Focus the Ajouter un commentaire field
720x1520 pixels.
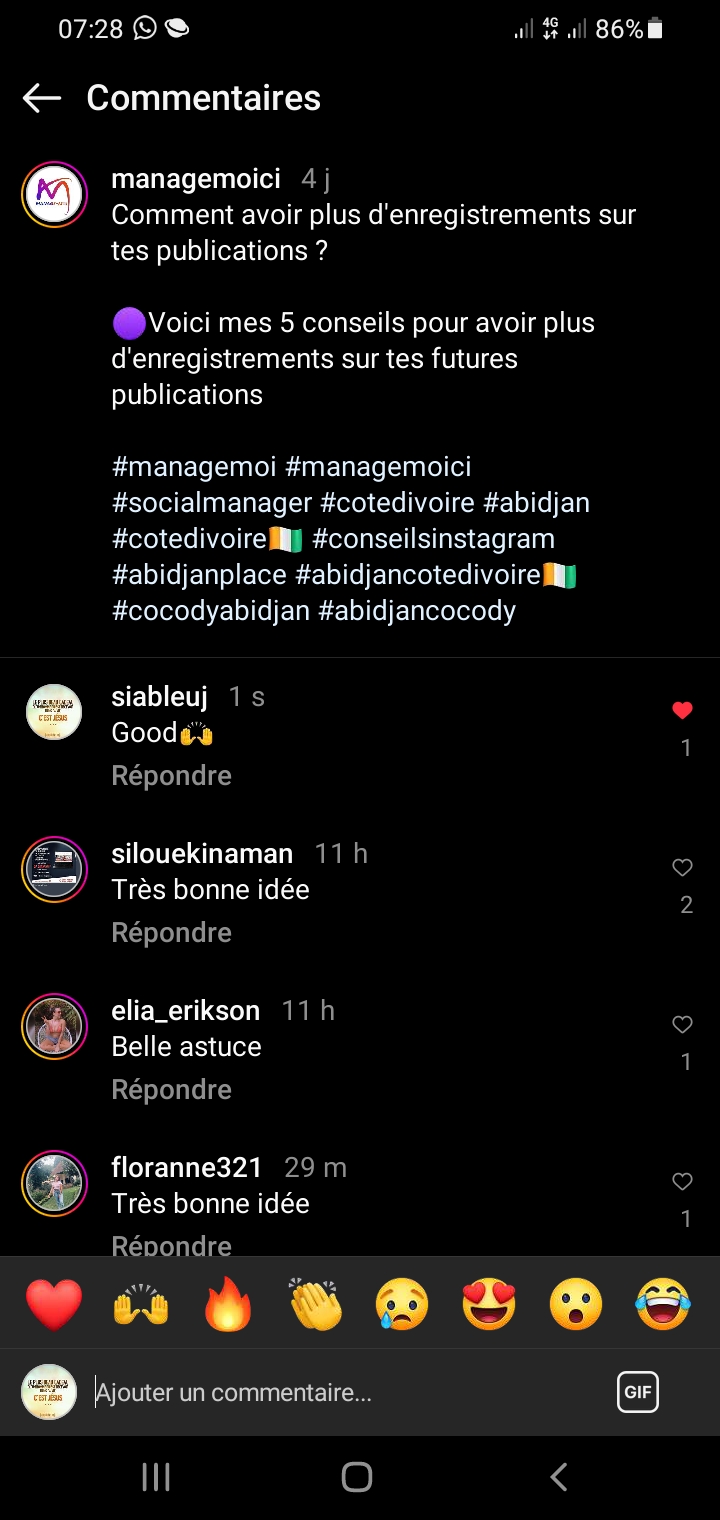pos(340,1392)
